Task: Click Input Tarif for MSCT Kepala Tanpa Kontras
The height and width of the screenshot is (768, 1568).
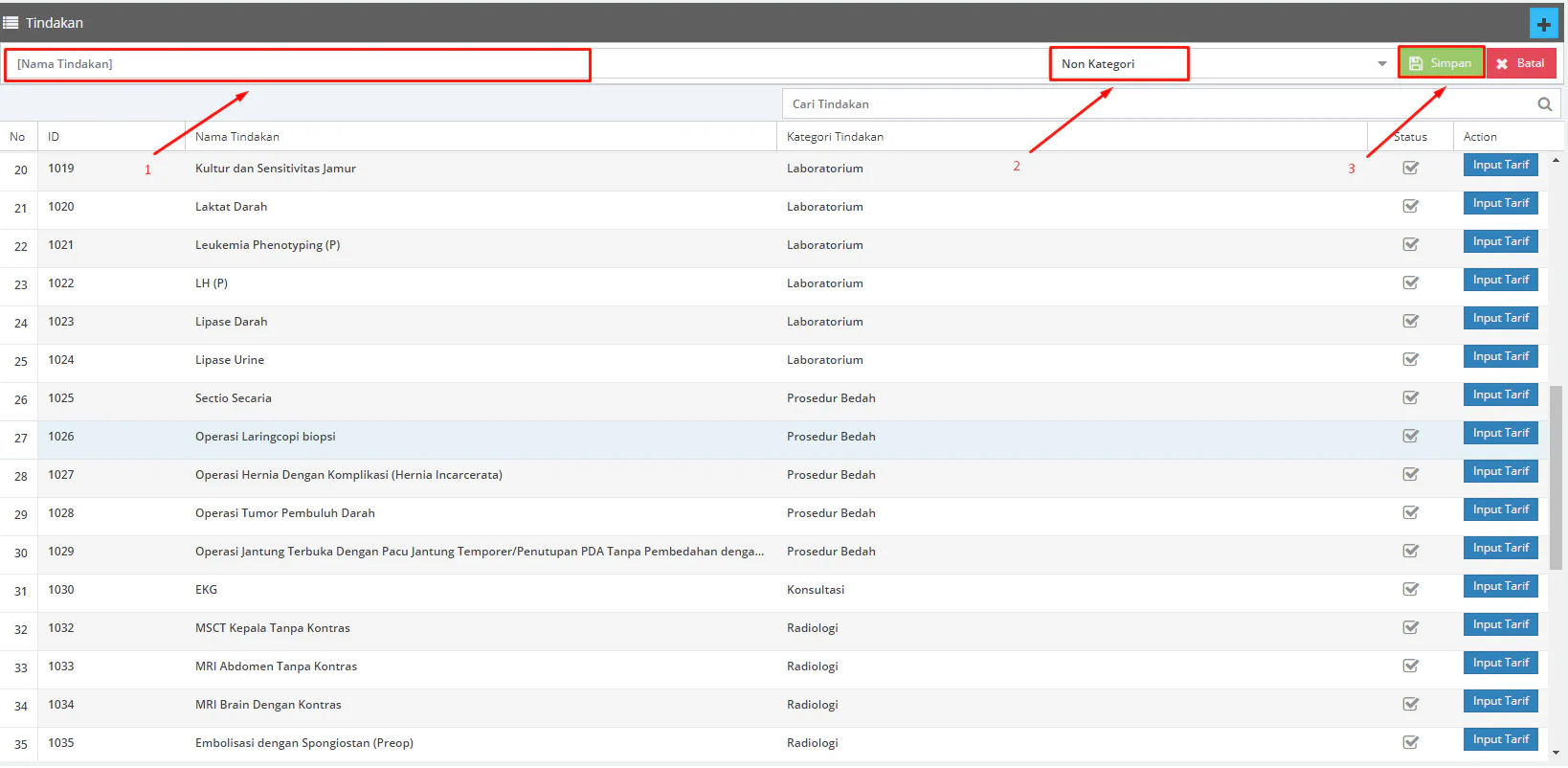Action: 1500,624
